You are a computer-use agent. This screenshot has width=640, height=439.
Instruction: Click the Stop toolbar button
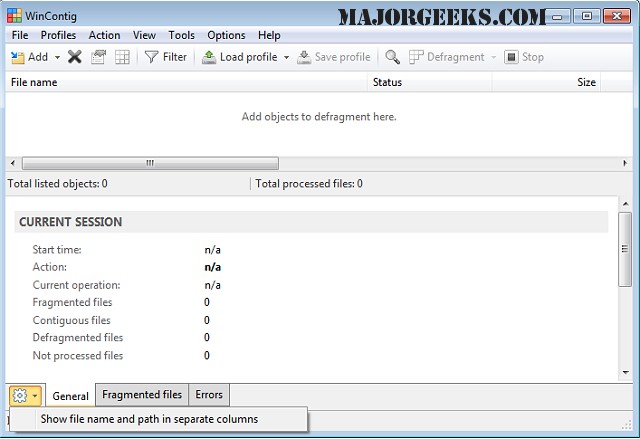coord(525,57)
